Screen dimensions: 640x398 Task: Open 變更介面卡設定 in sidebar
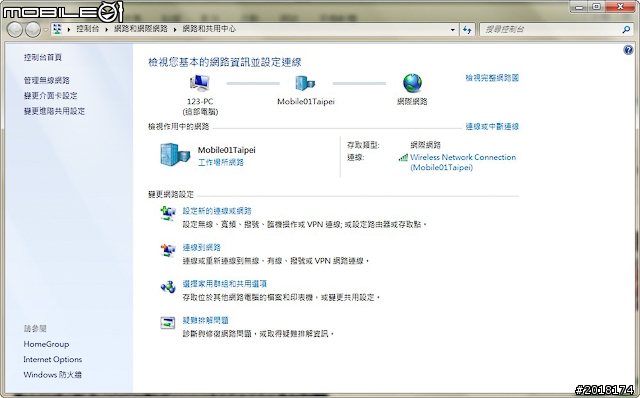51,96
